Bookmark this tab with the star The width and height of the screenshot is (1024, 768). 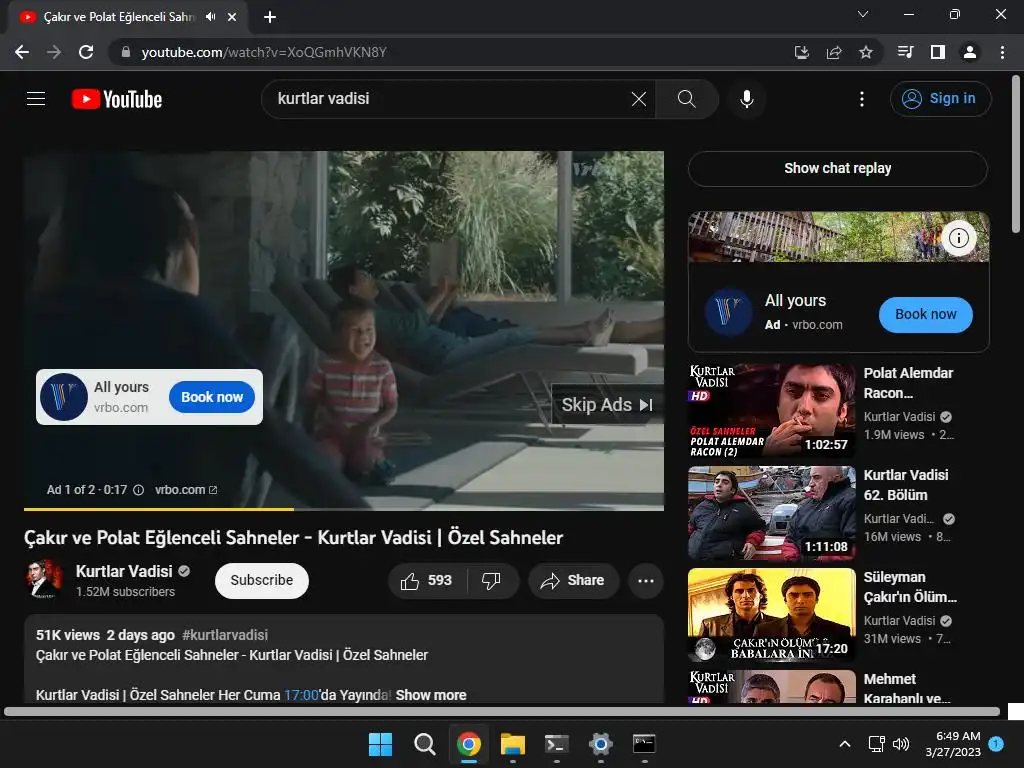[866, 52]
